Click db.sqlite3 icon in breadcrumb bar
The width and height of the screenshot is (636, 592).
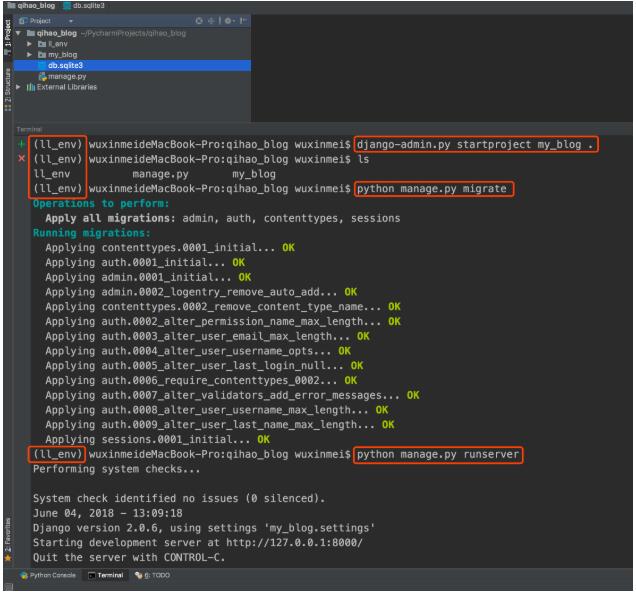coord(67,6)
